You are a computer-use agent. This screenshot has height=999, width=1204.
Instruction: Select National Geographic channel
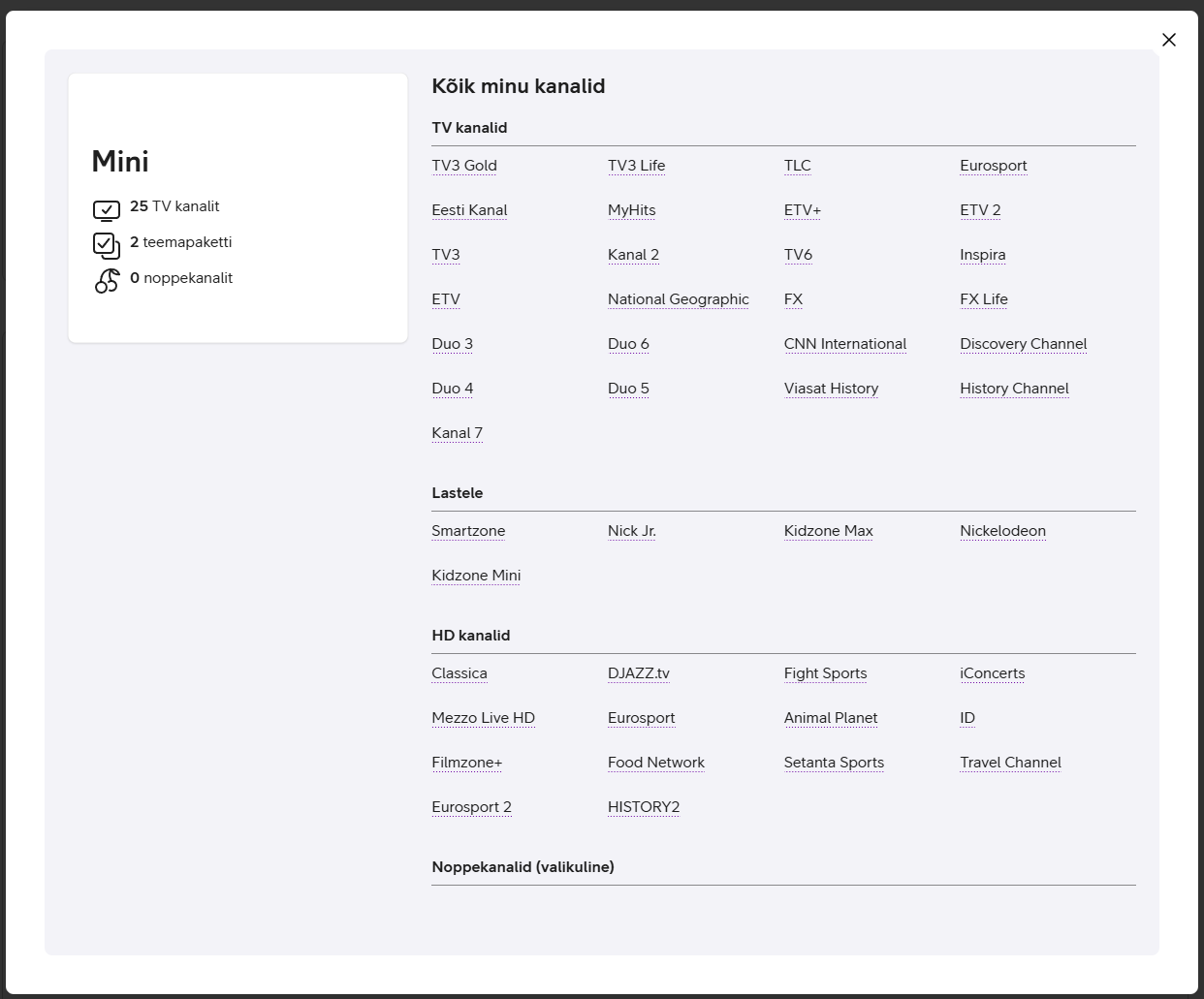click(678, 299)
